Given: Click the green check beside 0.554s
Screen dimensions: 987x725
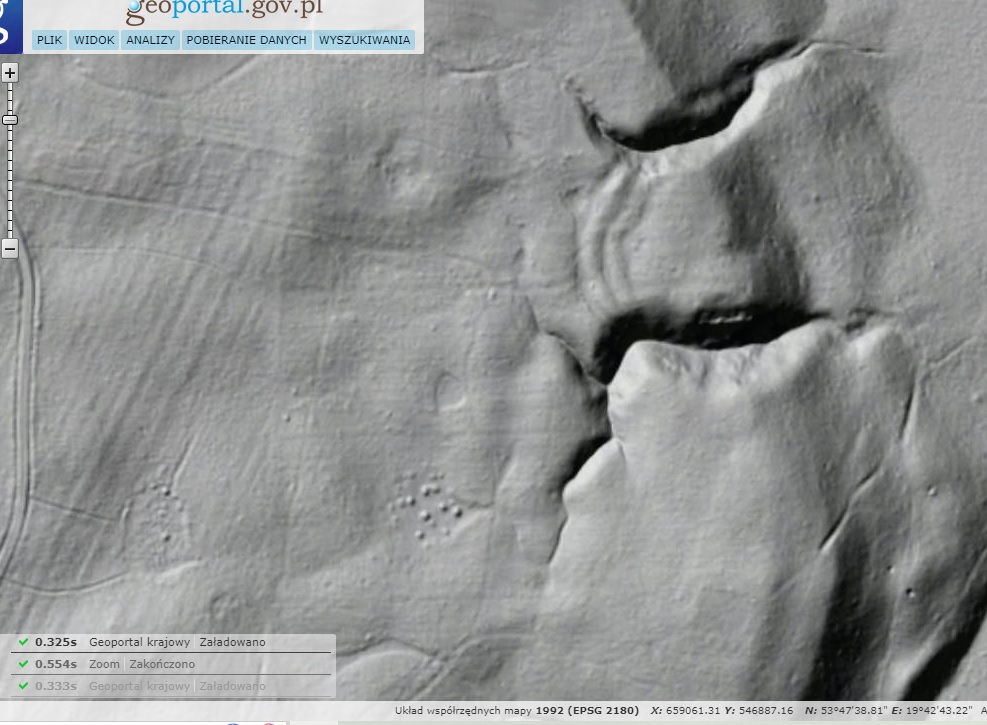Looking at the screenshot, I should [x=23, y=664].
